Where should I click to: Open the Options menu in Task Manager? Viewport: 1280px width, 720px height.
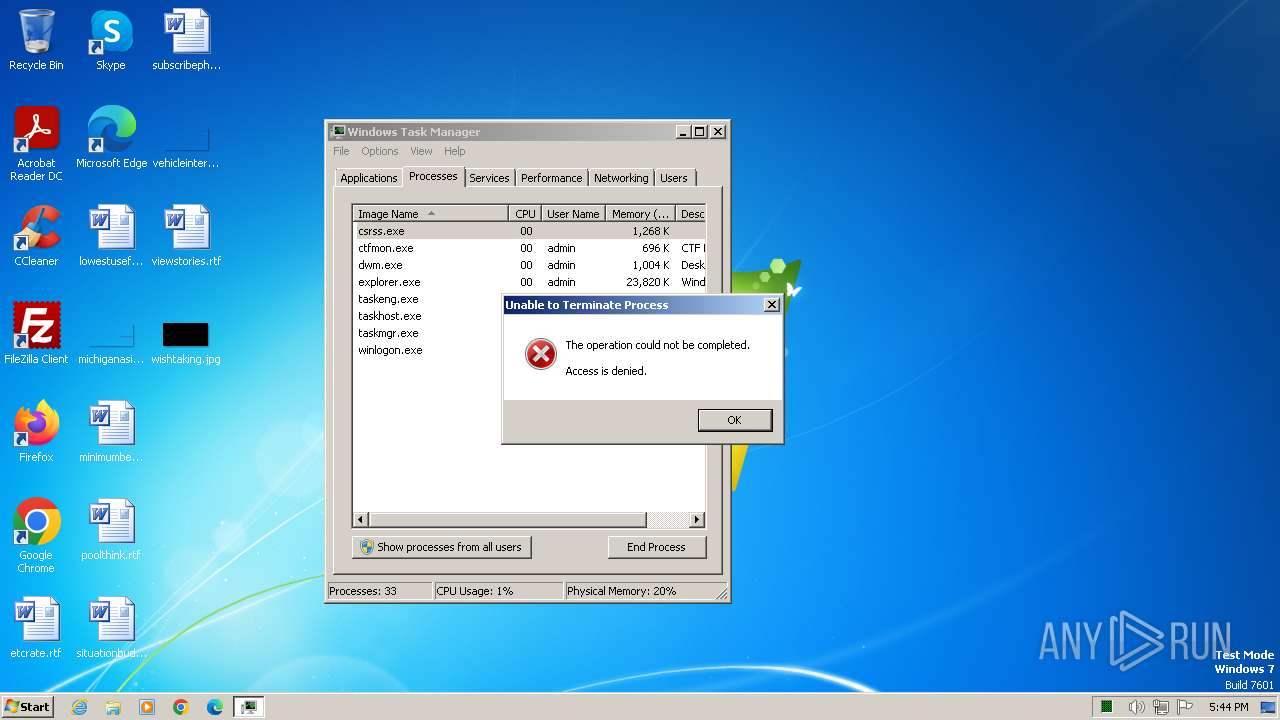[379, 151]
